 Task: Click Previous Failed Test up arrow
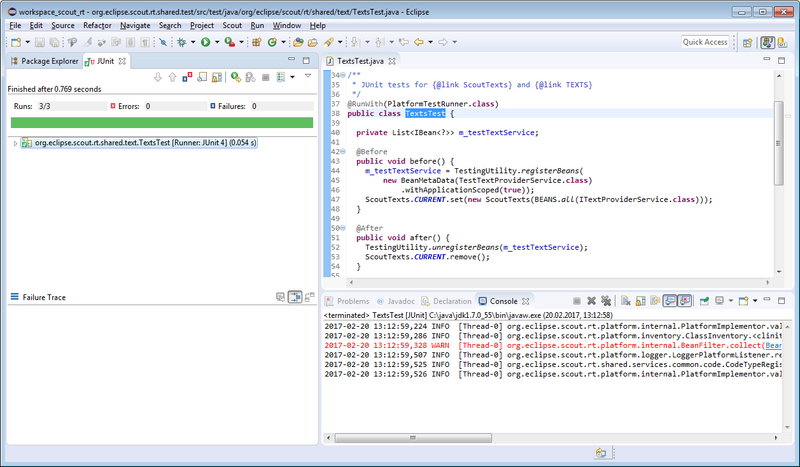(172, 77)
